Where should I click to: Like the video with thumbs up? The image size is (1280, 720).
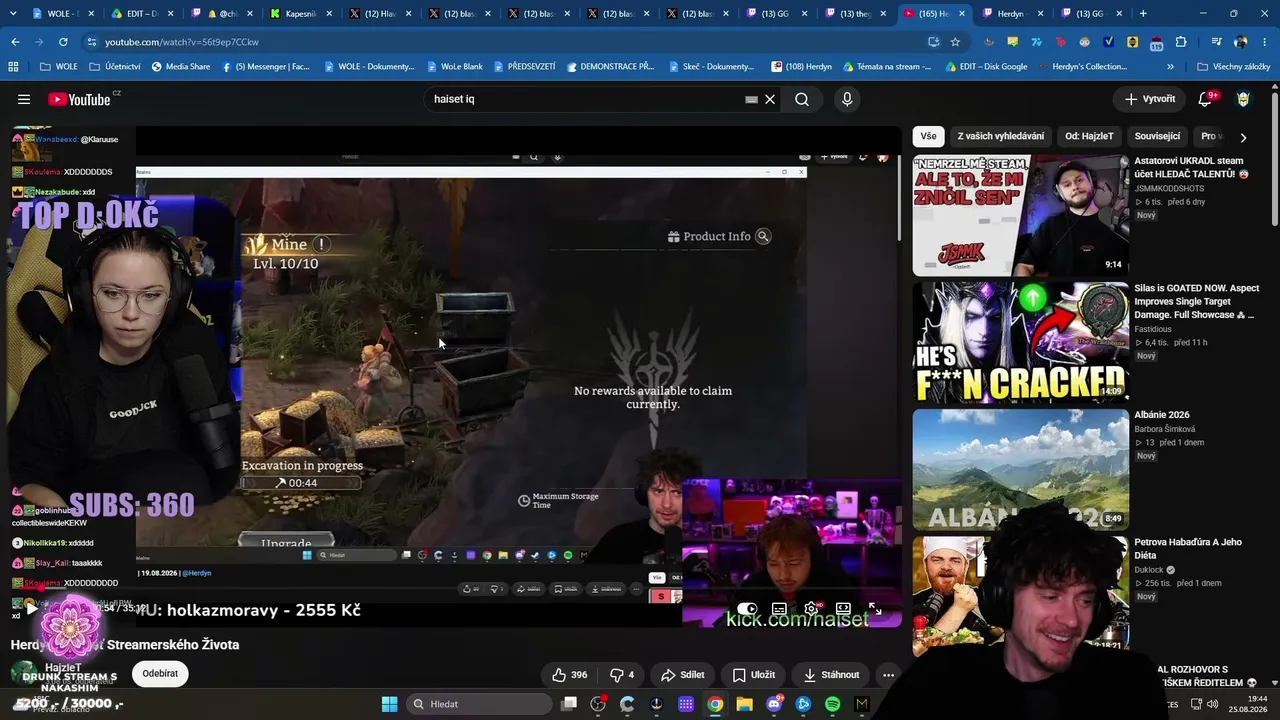point(570,675)
